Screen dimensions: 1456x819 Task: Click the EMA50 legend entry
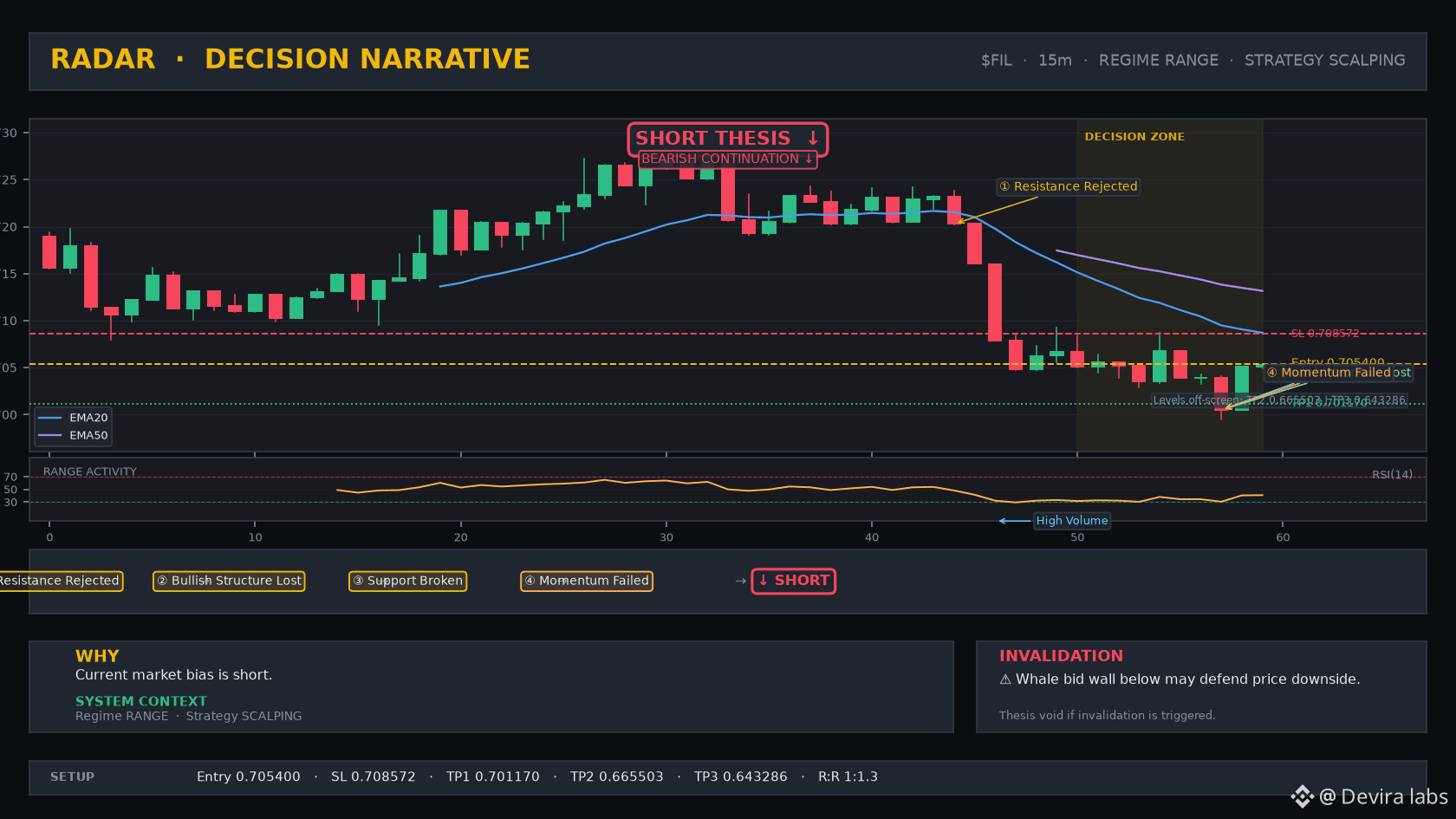point(74,436)
